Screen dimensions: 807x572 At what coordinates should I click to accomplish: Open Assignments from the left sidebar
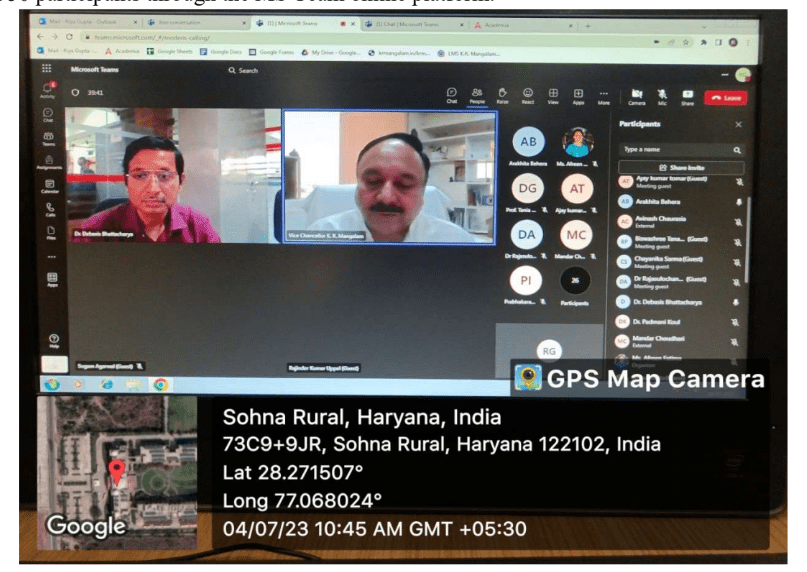[x=48, y=161]
